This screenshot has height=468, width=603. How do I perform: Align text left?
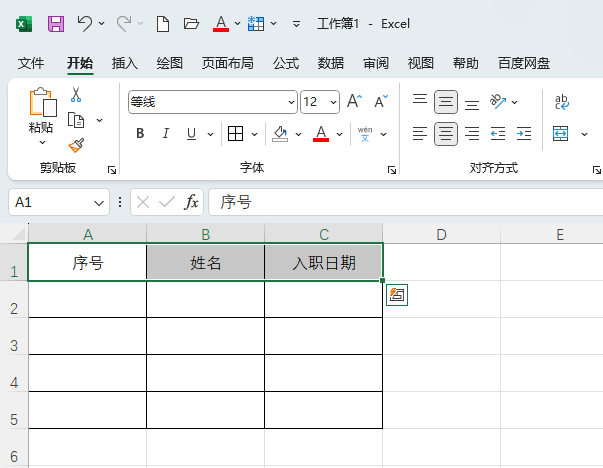[x=420, y=134]
